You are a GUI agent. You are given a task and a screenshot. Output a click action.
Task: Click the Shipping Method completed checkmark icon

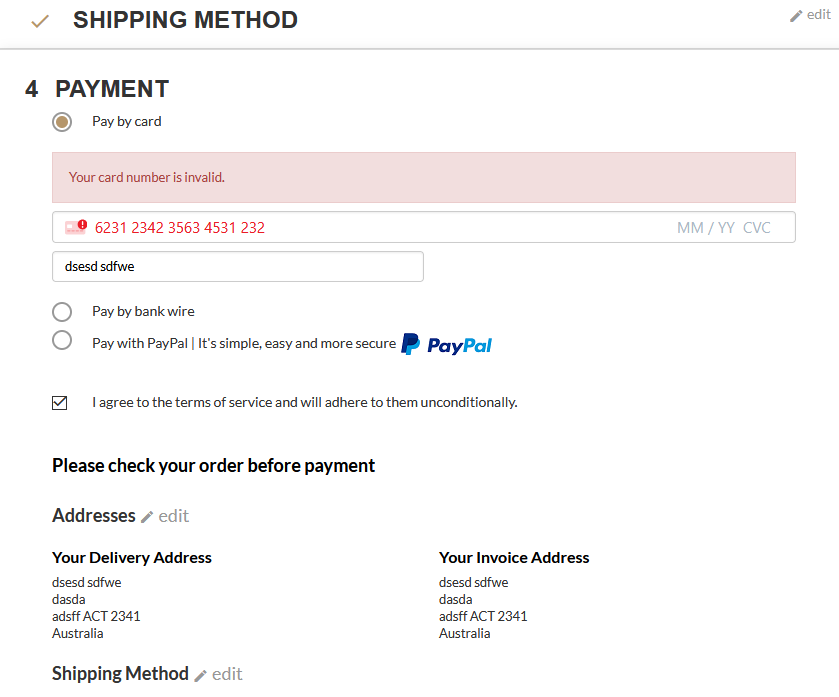(x=40, y=21)
